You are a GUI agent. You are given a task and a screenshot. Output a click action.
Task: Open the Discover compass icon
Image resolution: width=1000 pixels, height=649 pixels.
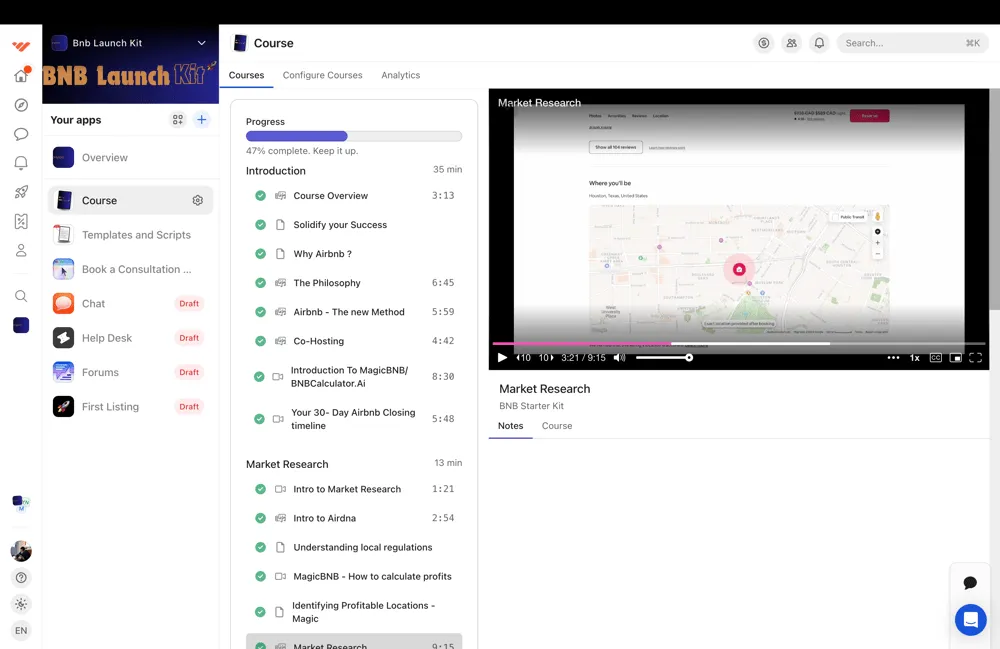[21, 105]
